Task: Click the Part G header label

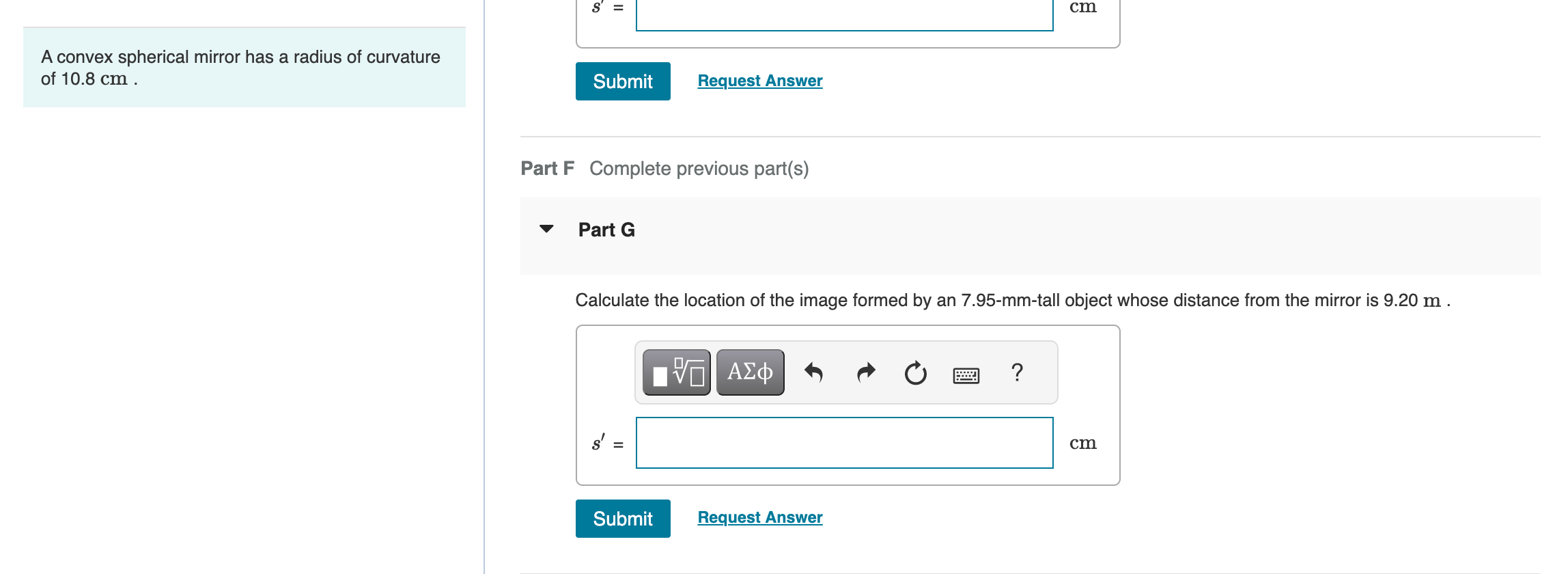Action: (x=606, y=230)
